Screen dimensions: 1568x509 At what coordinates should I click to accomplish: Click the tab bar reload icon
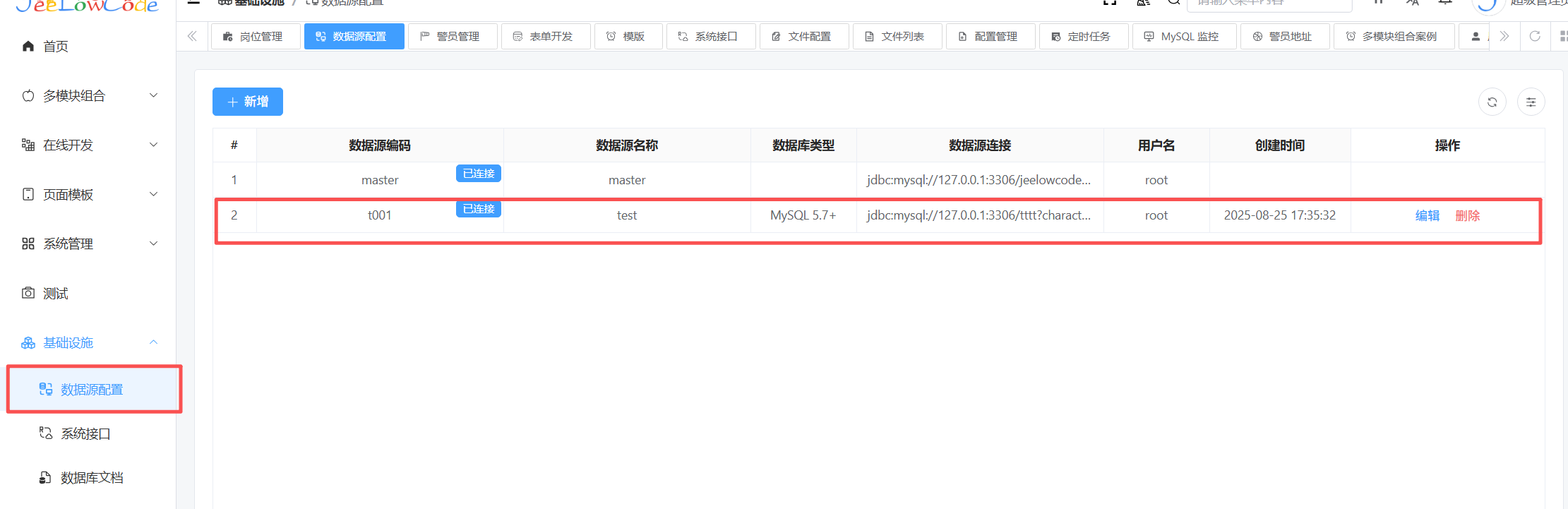(1534, 36)
